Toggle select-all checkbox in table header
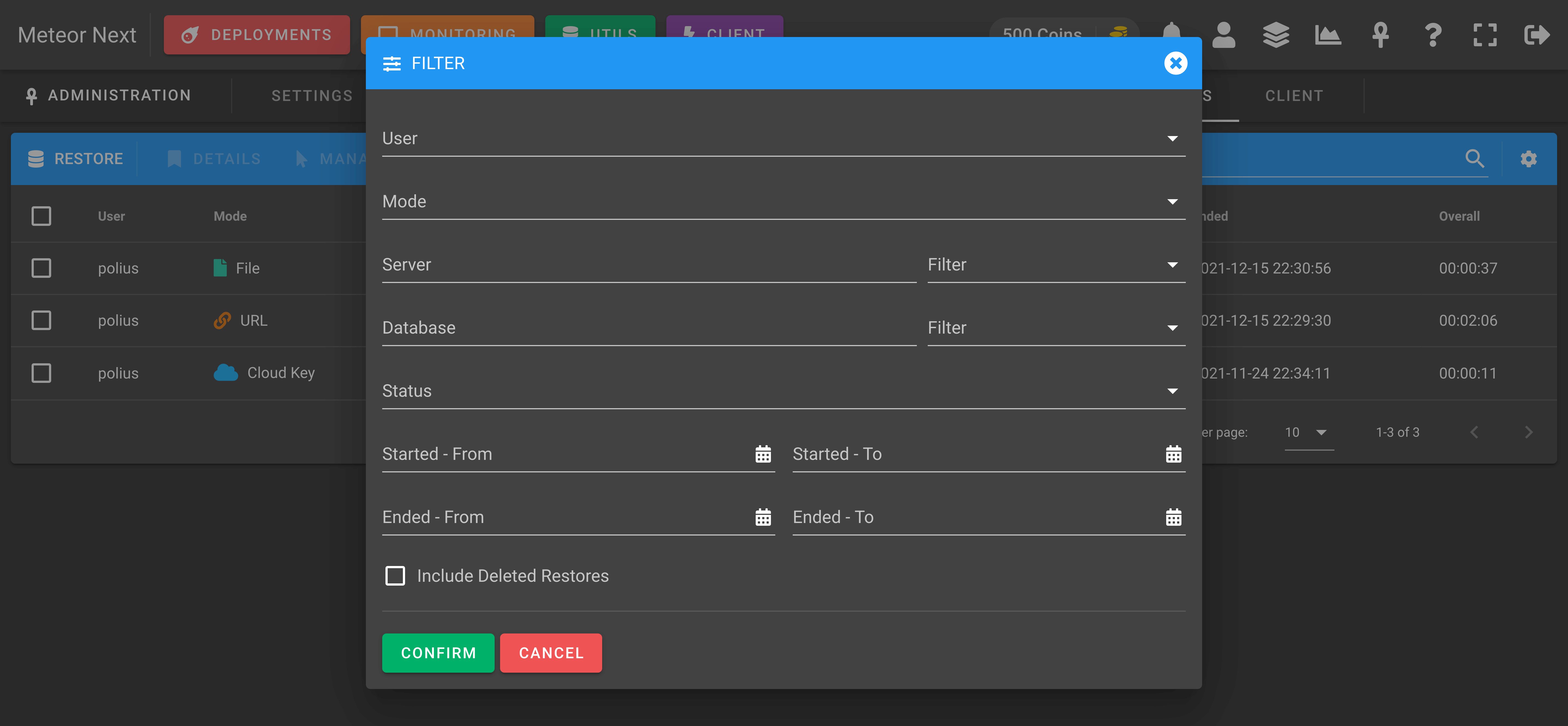This screenshot has width=1568, height=726. click(41, 216)
